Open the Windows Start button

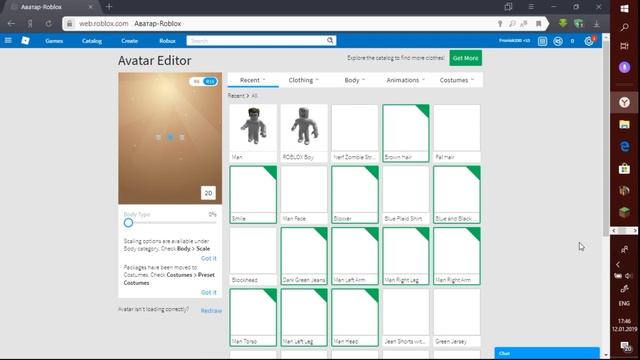624,9
